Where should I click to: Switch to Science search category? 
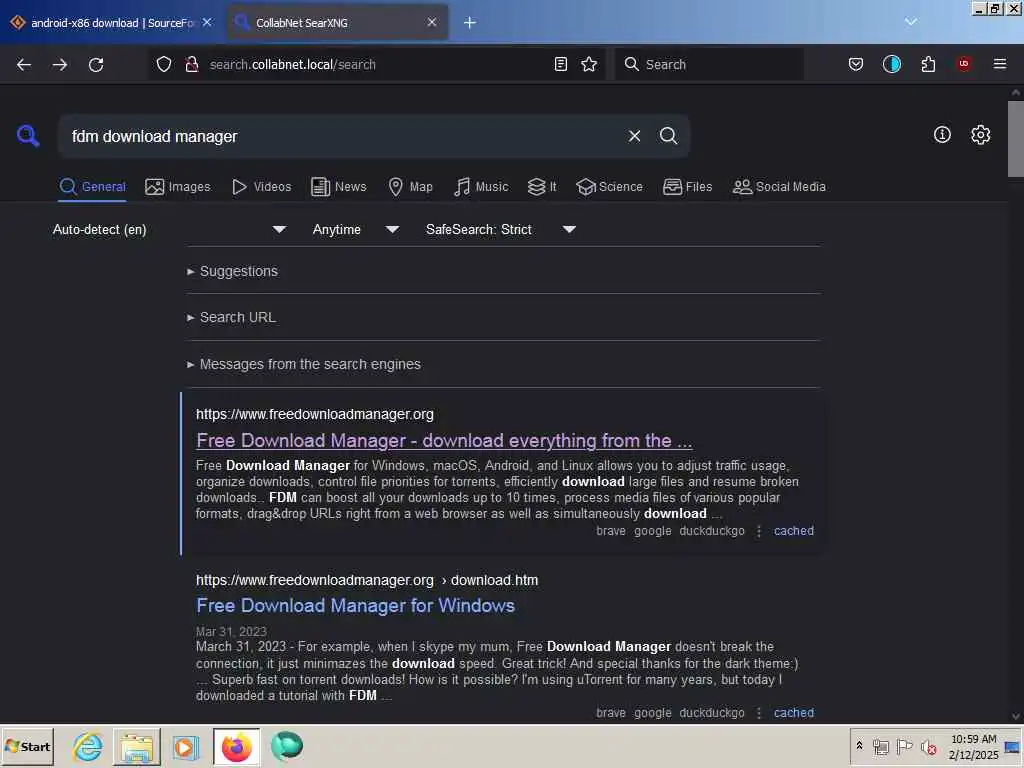pos(609,187)
